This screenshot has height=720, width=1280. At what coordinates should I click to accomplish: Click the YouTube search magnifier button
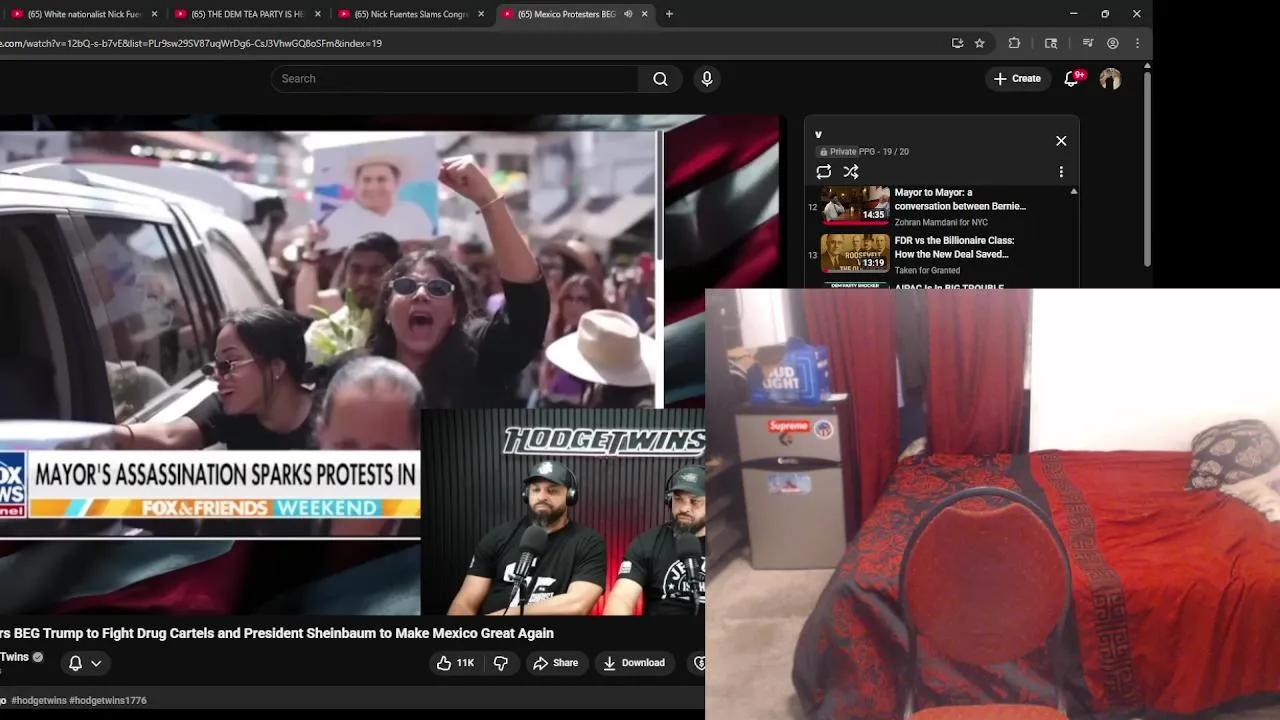click(660, 79)
